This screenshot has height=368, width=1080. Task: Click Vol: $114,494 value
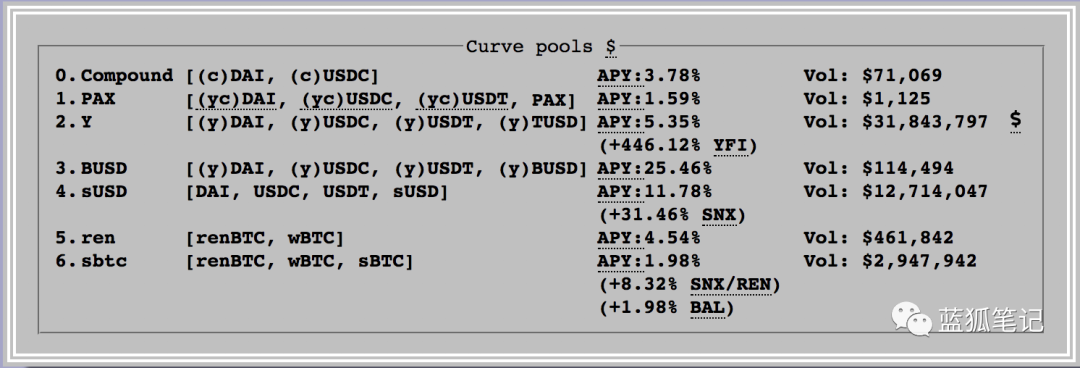click(878, 168)
